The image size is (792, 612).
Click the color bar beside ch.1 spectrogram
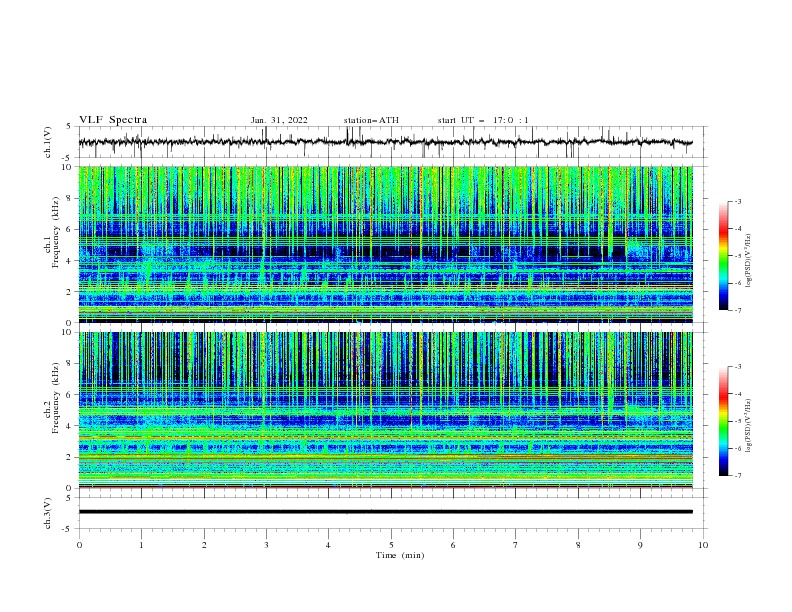[723, 256]
